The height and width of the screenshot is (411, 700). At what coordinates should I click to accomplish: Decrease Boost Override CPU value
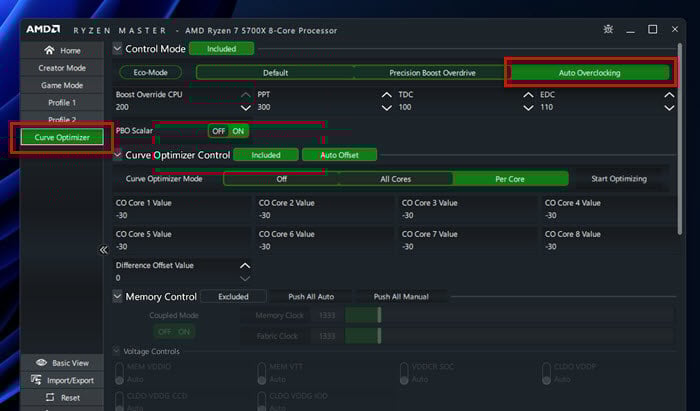(x=246, y=108)
